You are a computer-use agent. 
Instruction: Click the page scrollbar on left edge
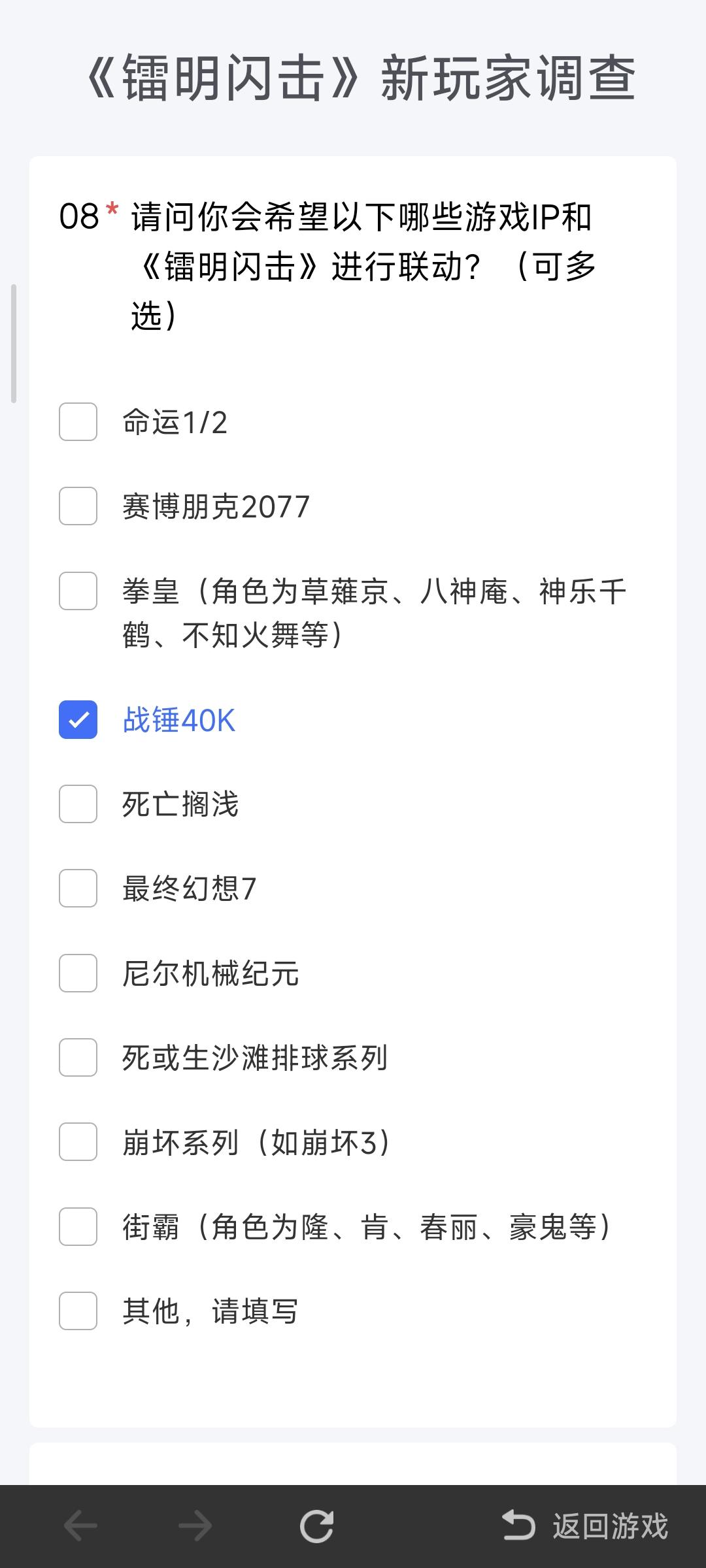point(14,344)
